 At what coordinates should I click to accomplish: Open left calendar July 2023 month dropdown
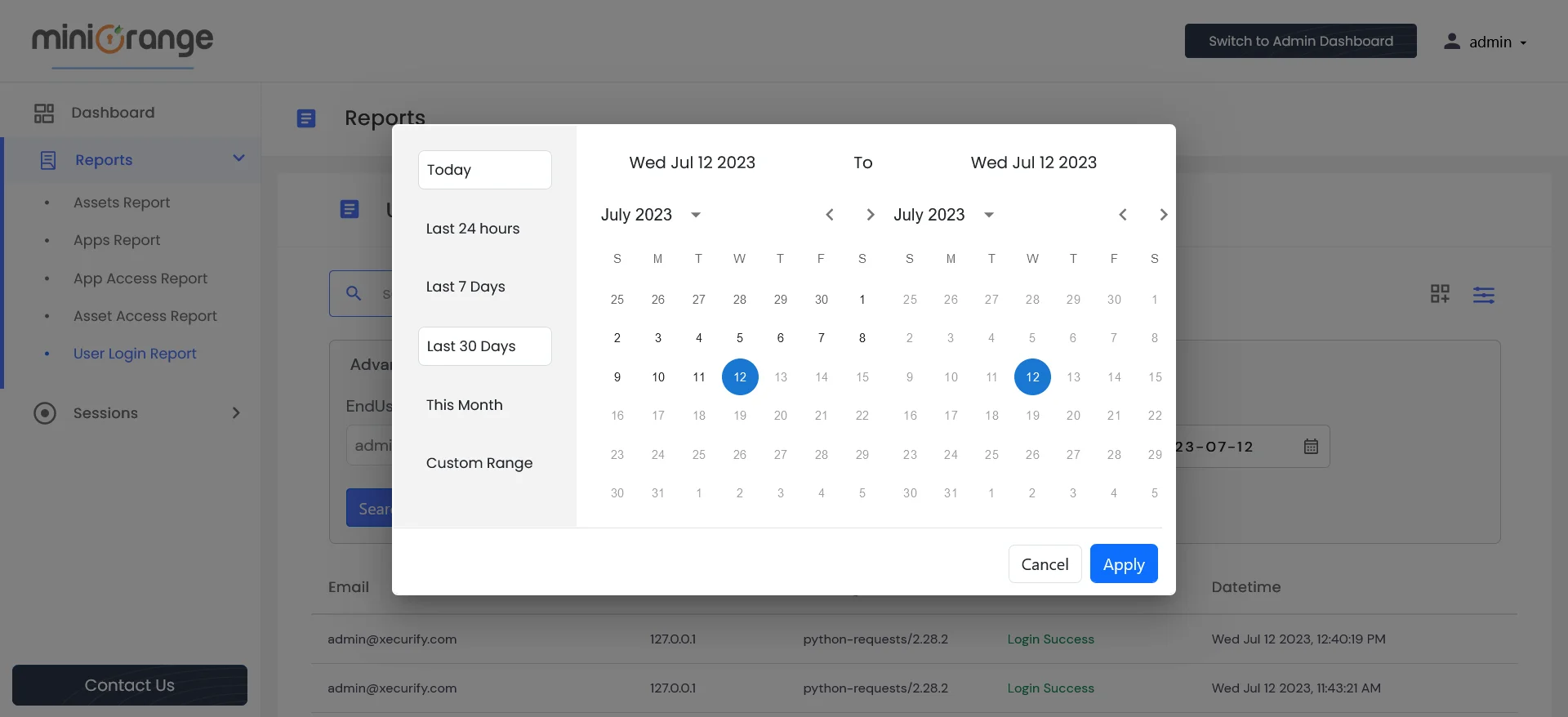pos(651,215)
